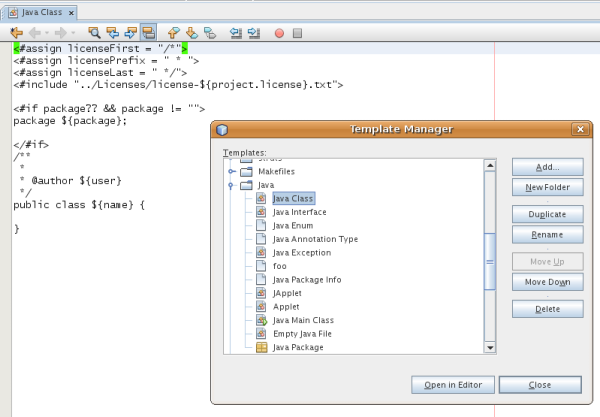
Task: Expand the Makefiles folder node
Action: (232, 171)
